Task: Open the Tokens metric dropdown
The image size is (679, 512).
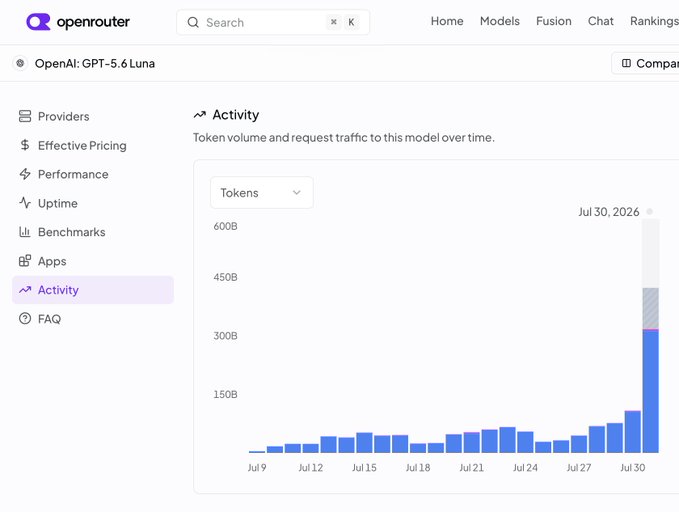Action: click(262, 192)
